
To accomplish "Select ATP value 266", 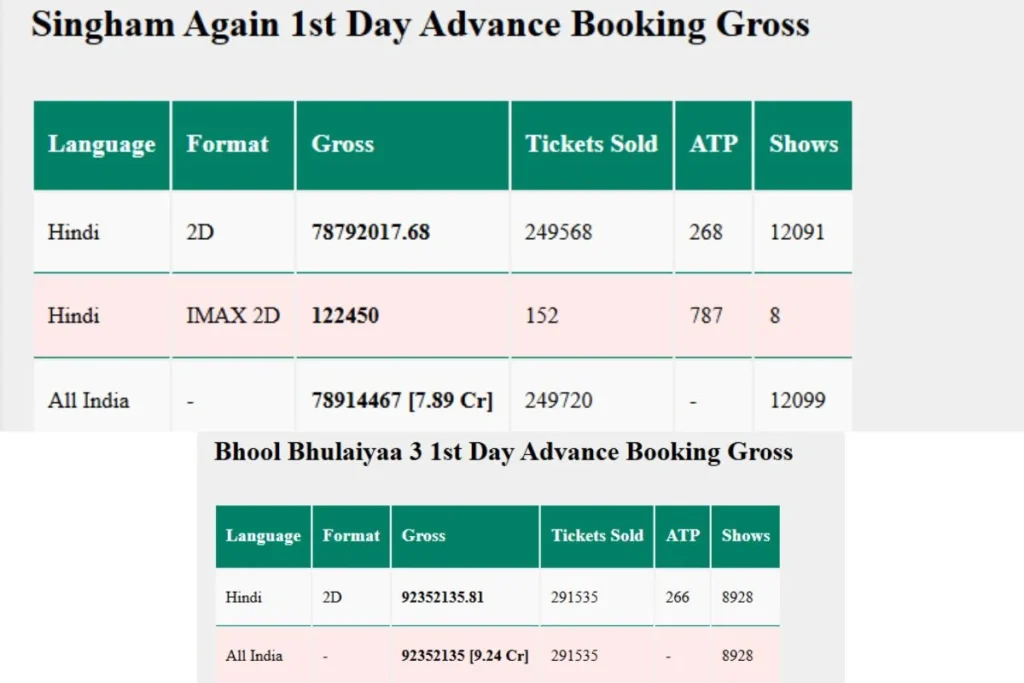I will tap(677, 597).
